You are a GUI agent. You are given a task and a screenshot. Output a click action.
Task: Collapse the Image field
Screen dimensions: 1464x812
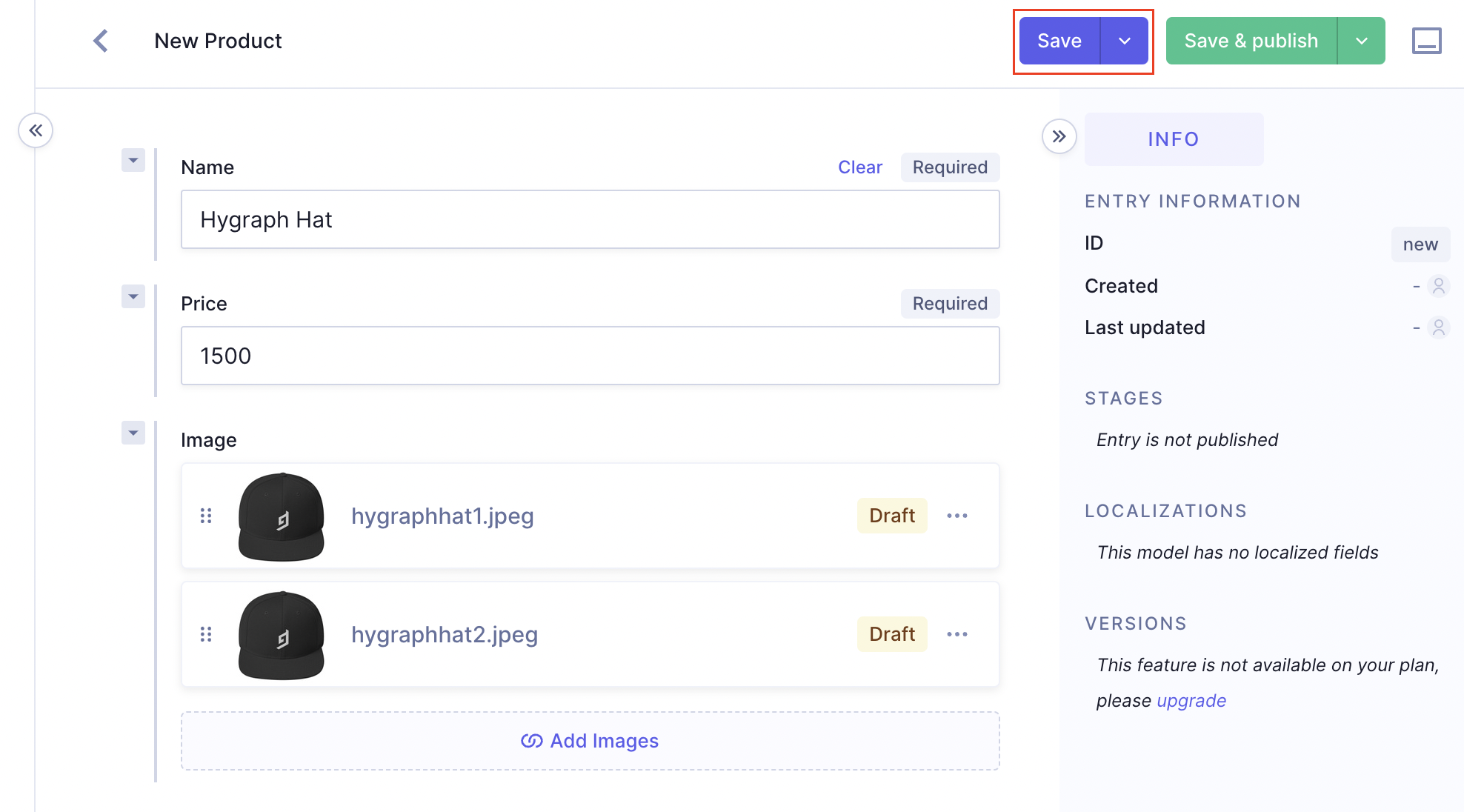click(x=133, y=433)
